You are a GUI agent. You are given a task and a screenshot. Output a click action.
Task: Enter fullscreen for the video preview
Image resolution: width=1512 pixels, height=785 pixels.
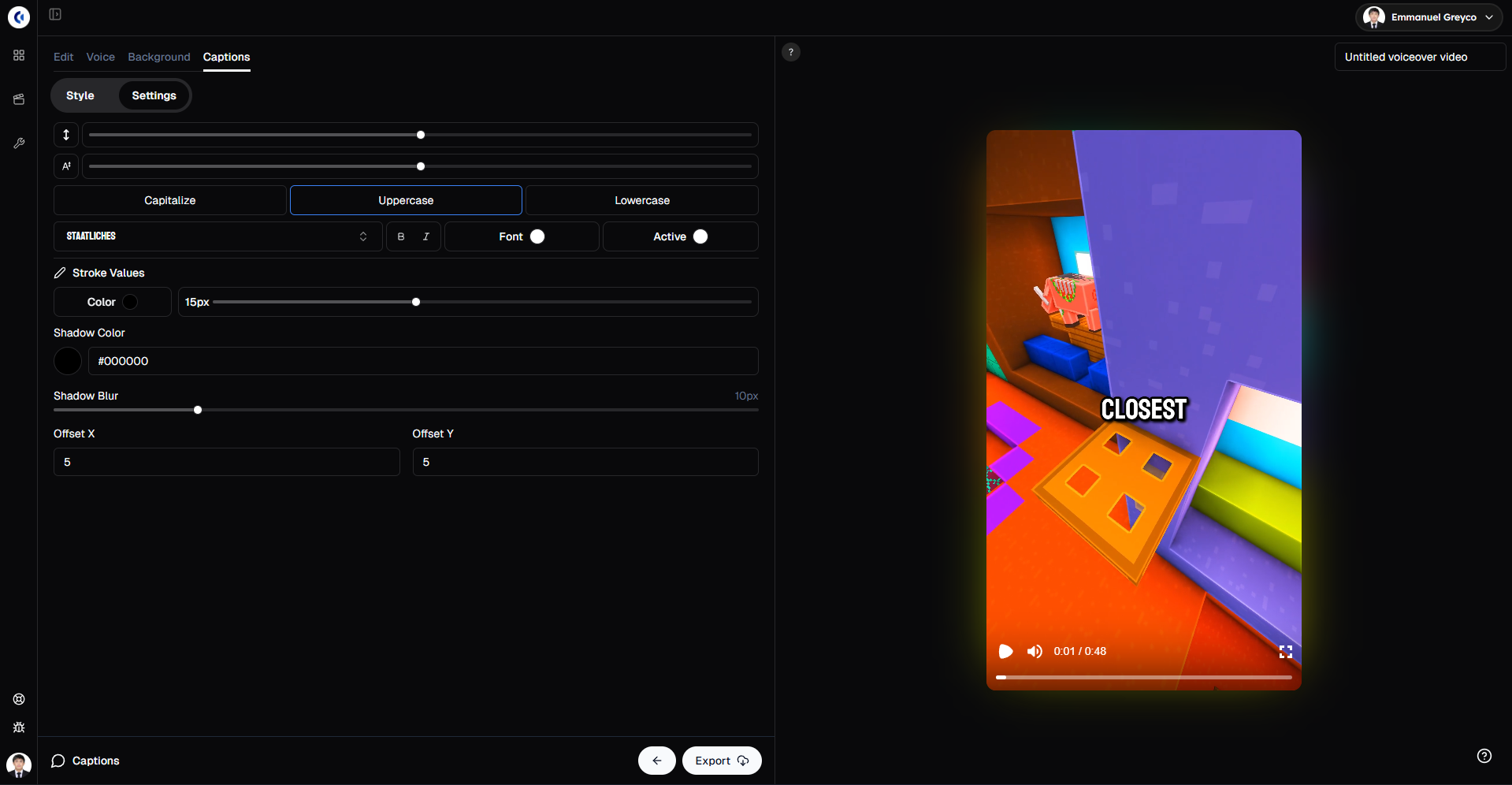click(x=1286, y=651)
